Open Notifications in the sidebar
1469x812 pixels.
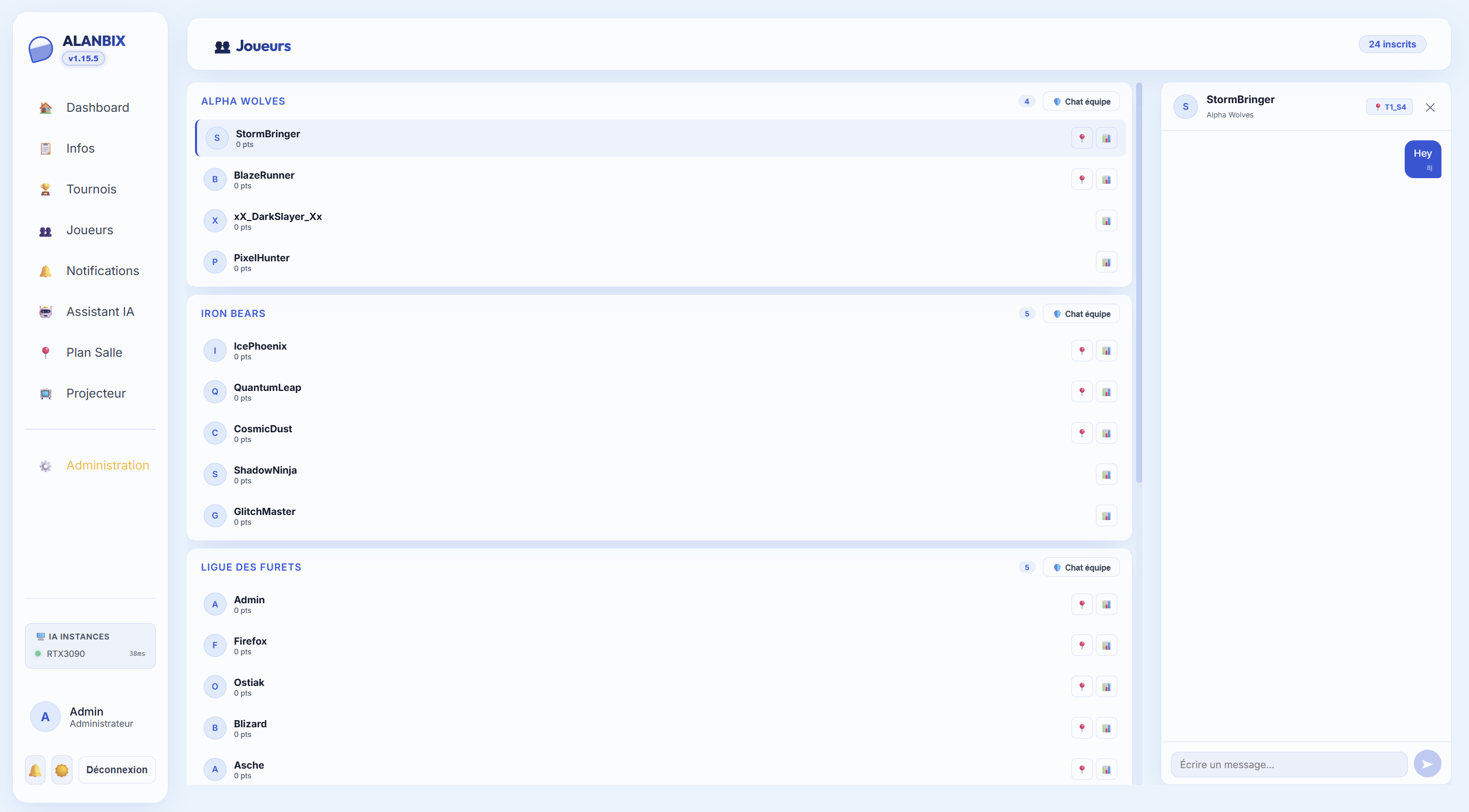[x=90, y=271]
